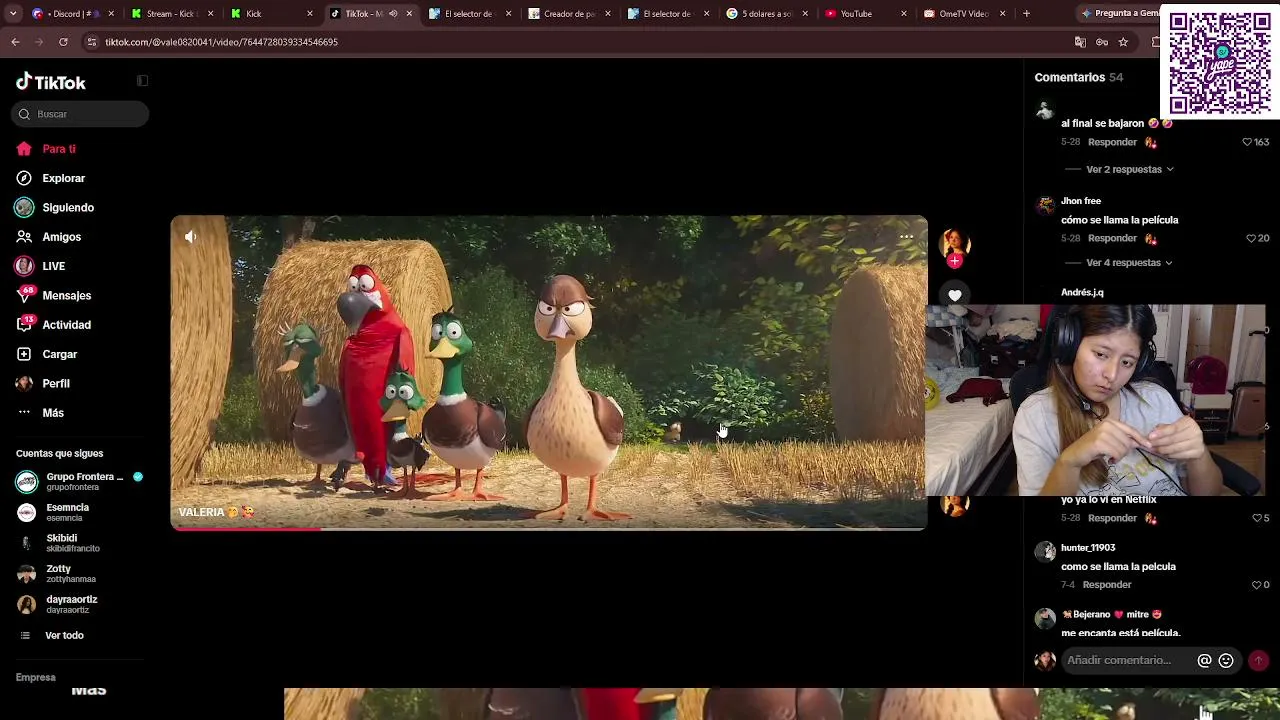Viewport: 1280px width, 720px height.
Task: Open the video options three-dot menu
Action: click(x=906, y=237)
